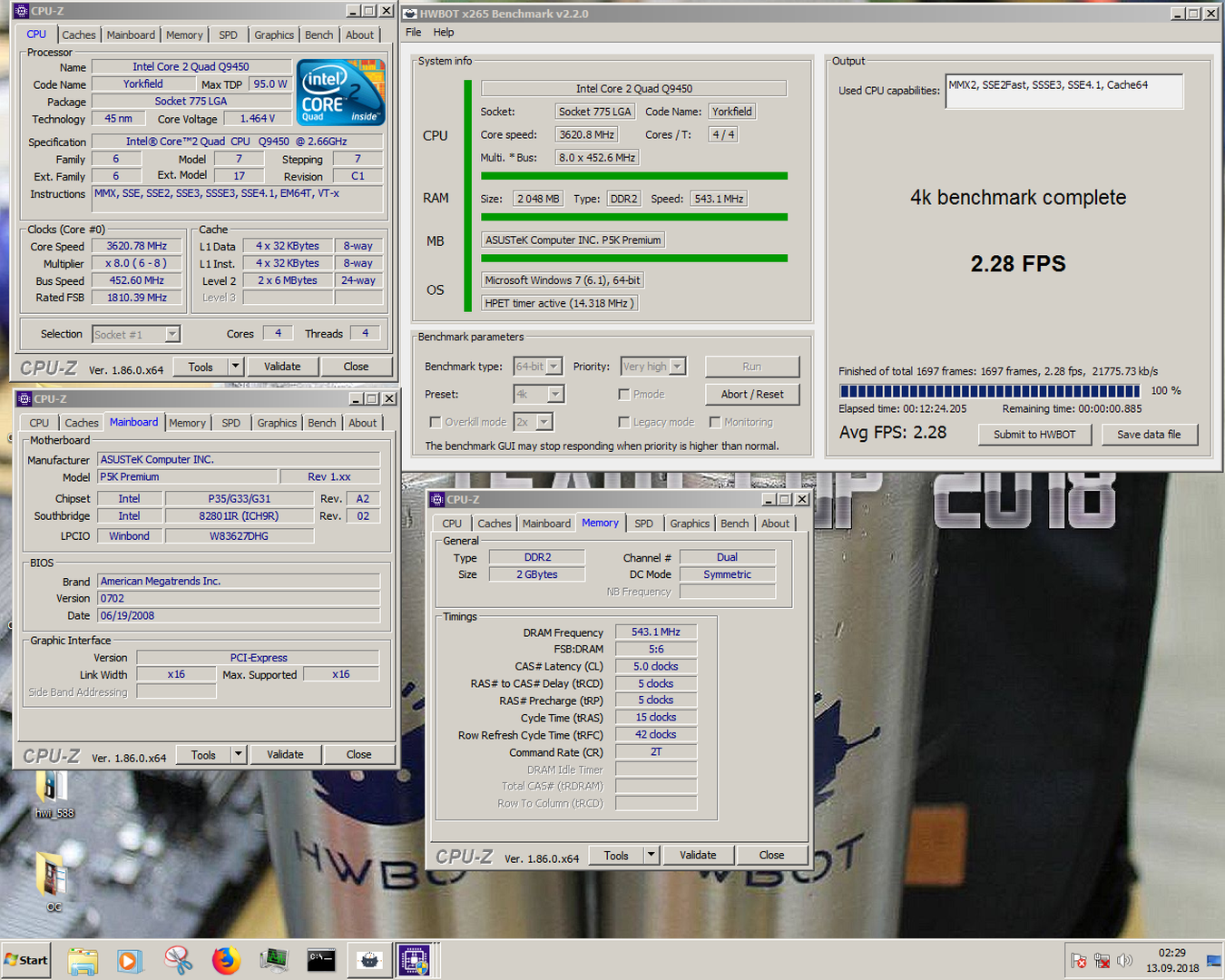Open the File menu in HWBOT x265
Viewport: 1225px width, 980px height.
[414, 33]
